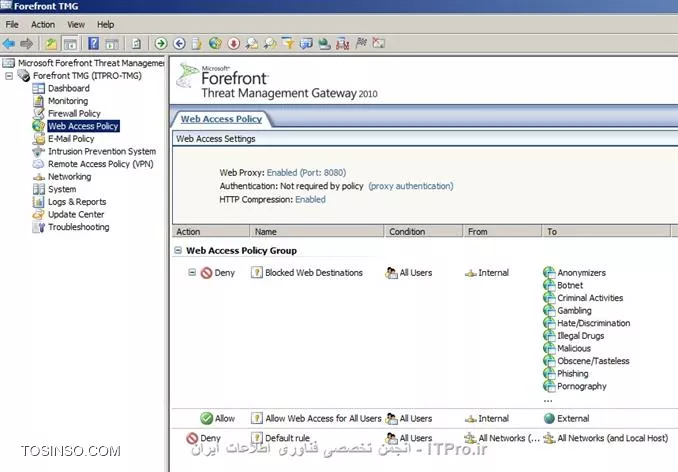Open the File menu
678x472 pixels.
click(x=12, y=25)
